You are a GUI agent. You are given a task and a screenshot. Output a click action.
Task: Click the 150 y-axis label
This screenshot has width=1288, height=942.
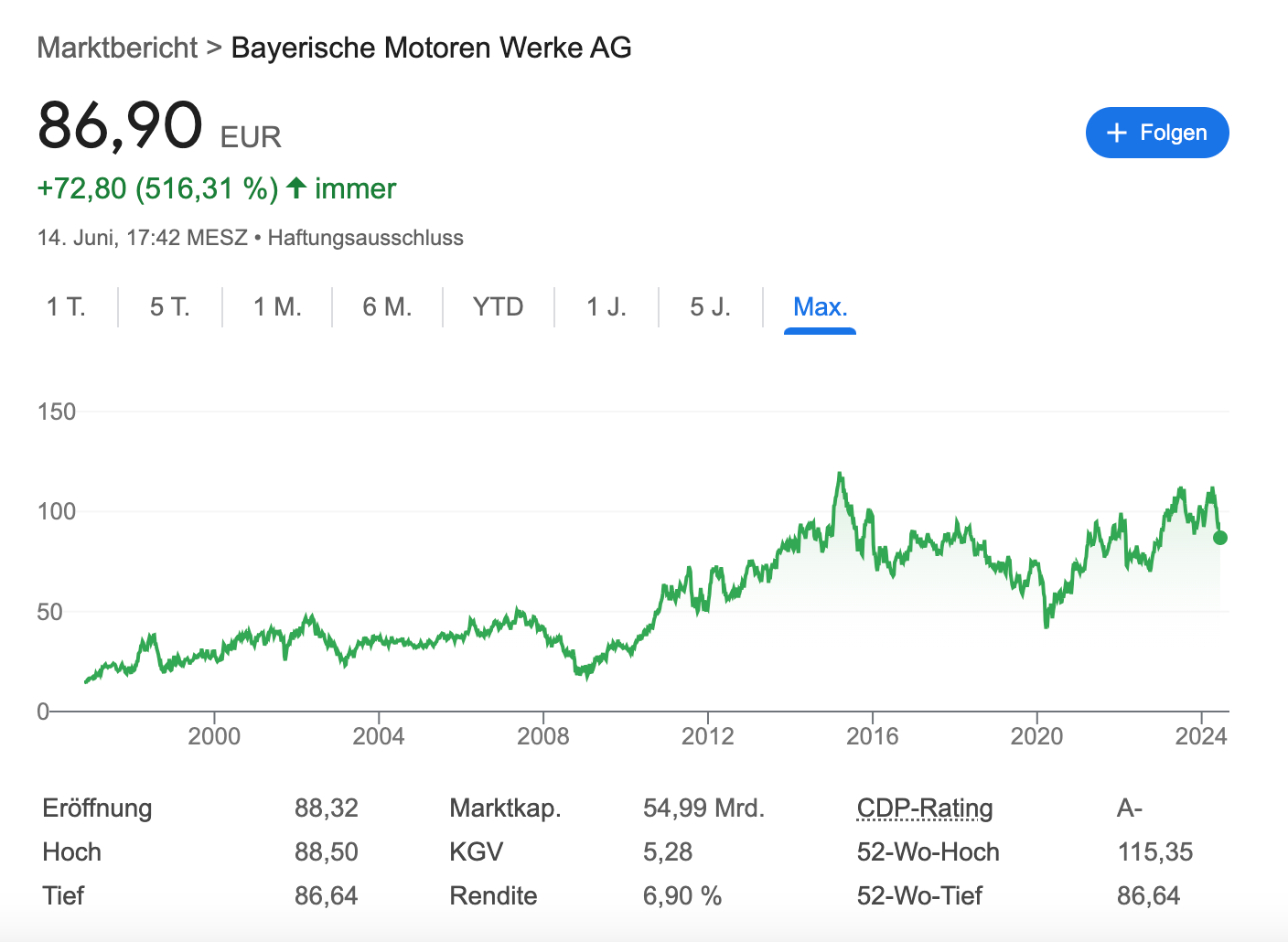click(x=57, y=412)
